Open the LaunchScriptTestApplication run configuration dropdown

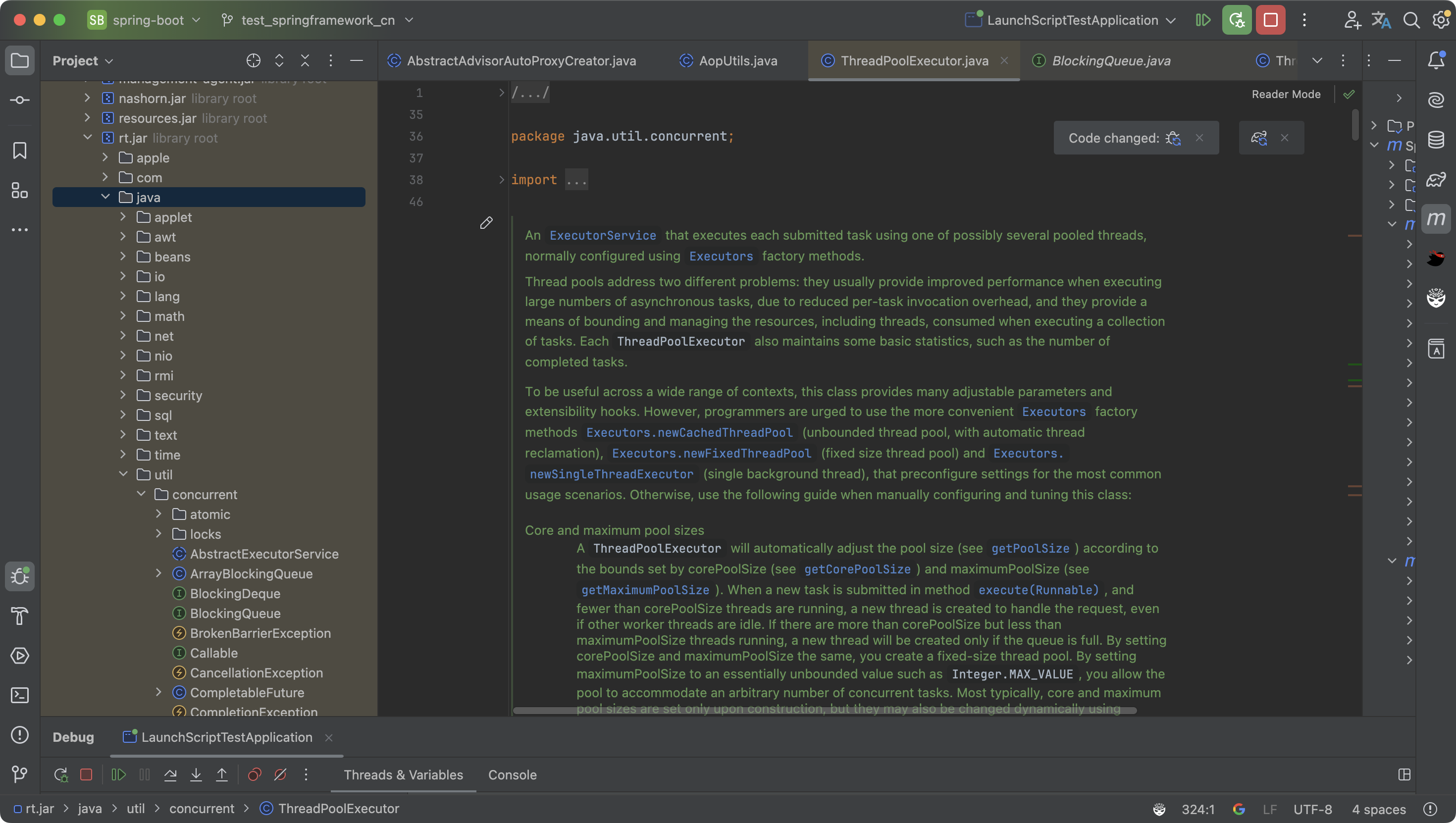tap(1071, 20)
